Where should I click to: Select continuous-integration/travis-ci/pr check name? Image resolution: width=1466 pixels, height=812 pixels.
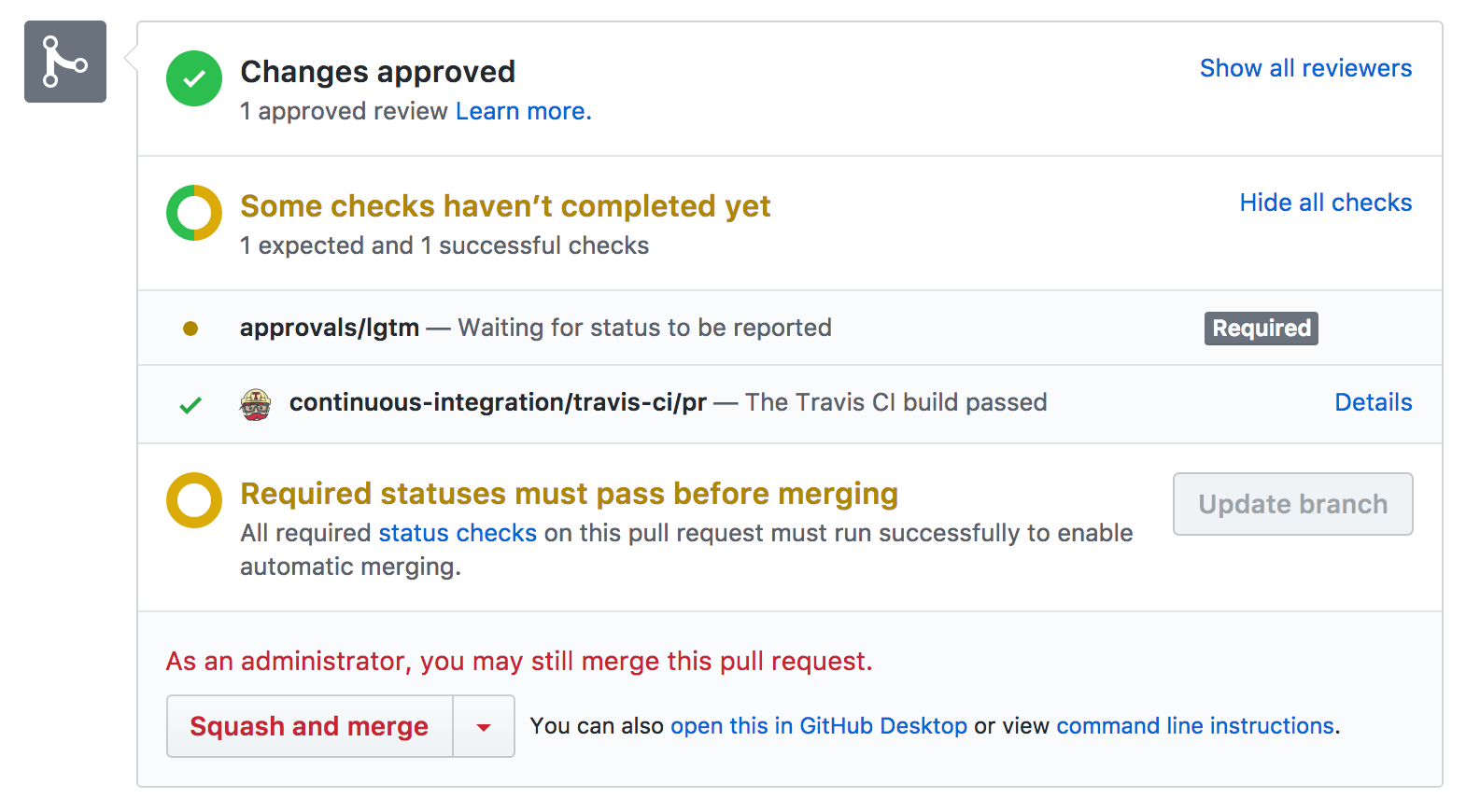click(498, 402)
